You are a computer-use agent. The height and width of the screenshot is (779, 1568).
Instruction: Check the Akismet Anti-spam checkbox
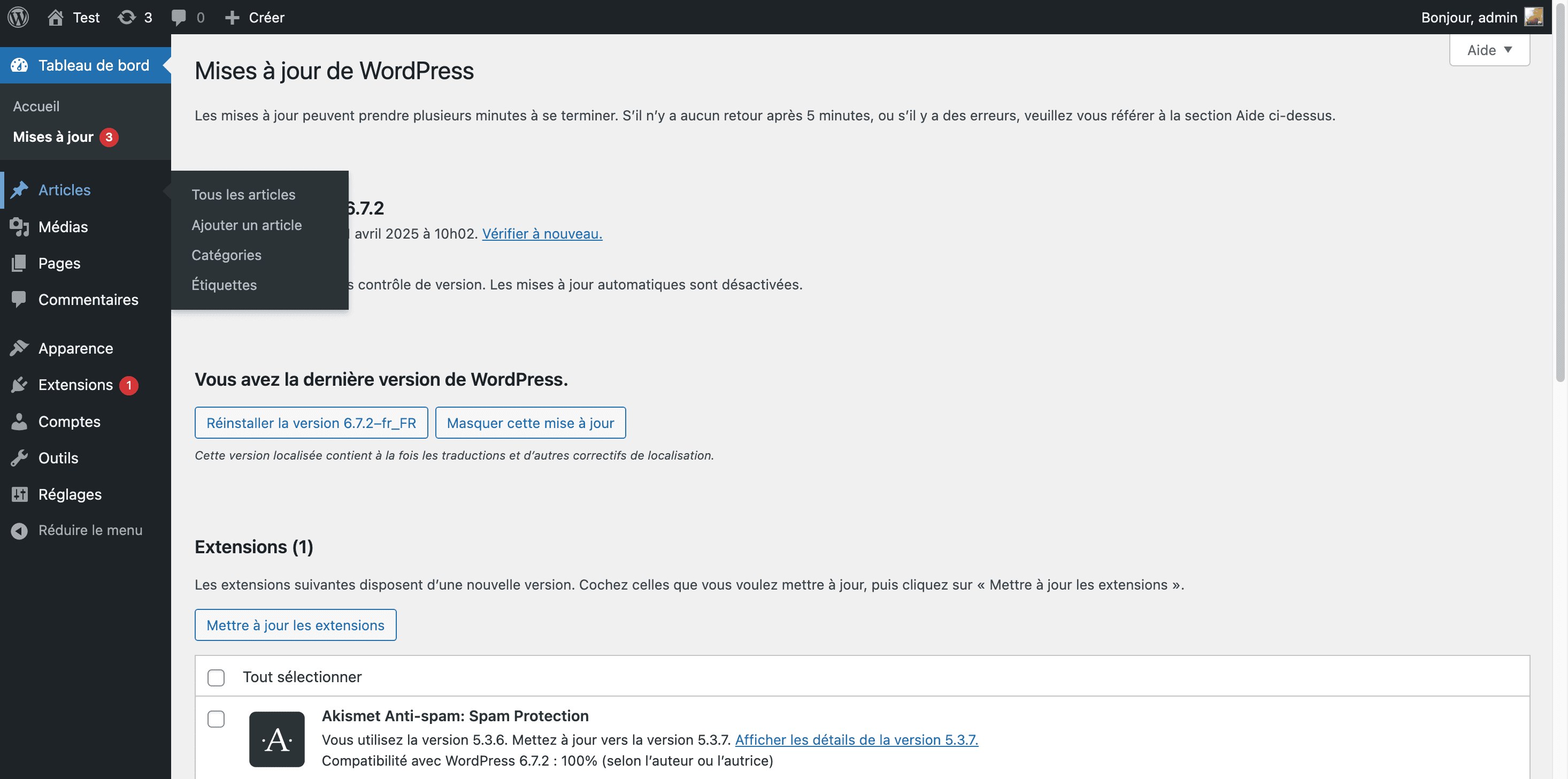click(216, 719)
